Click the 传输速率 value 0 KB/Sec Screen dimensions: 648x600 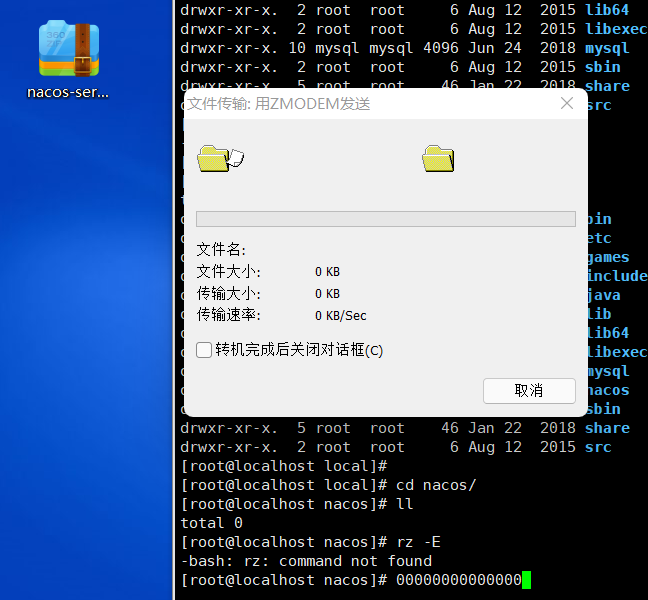click(x=341, y=316)
